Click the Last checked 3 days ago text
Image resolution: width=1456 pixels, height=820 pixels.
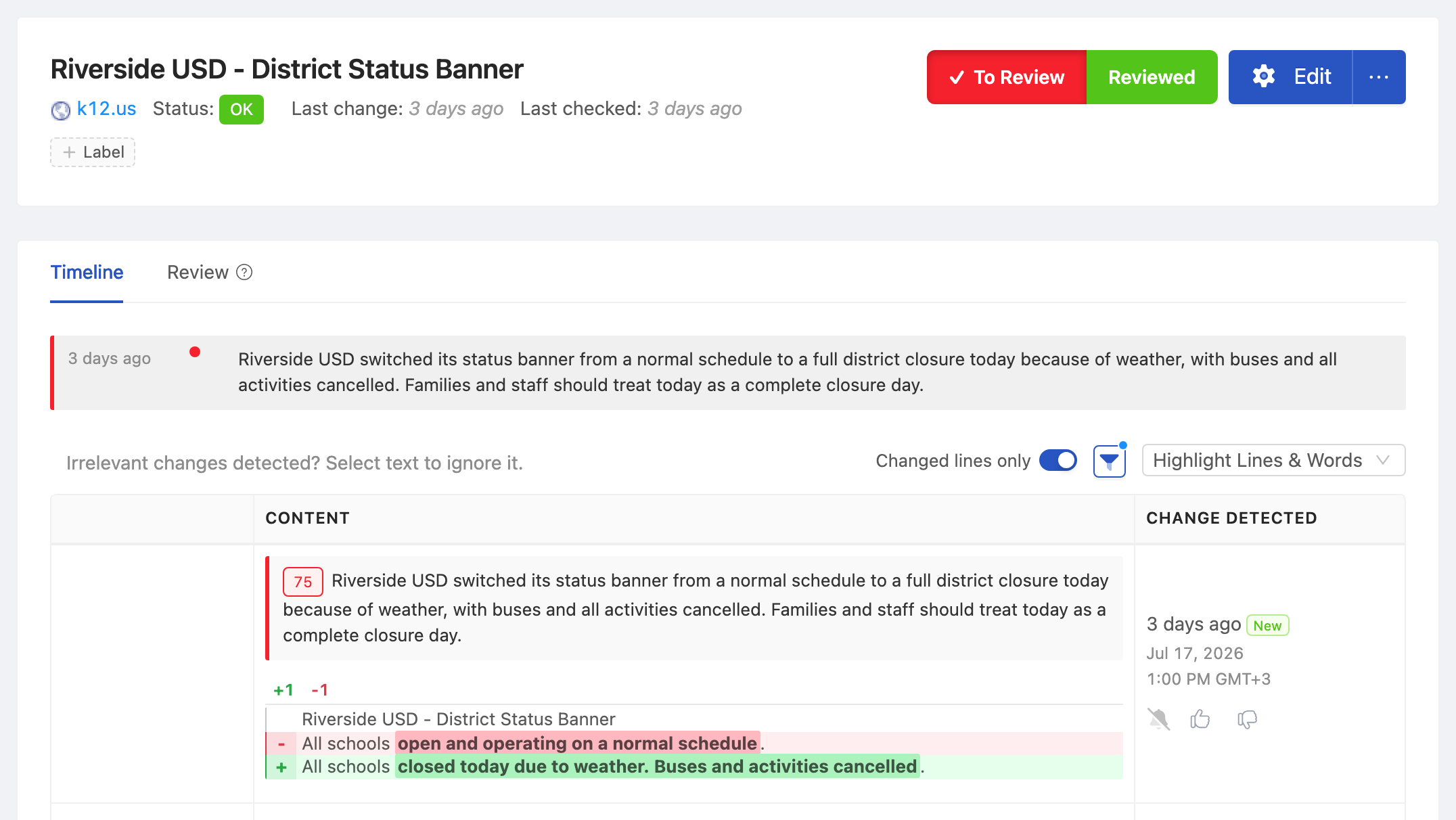point(631,109)
